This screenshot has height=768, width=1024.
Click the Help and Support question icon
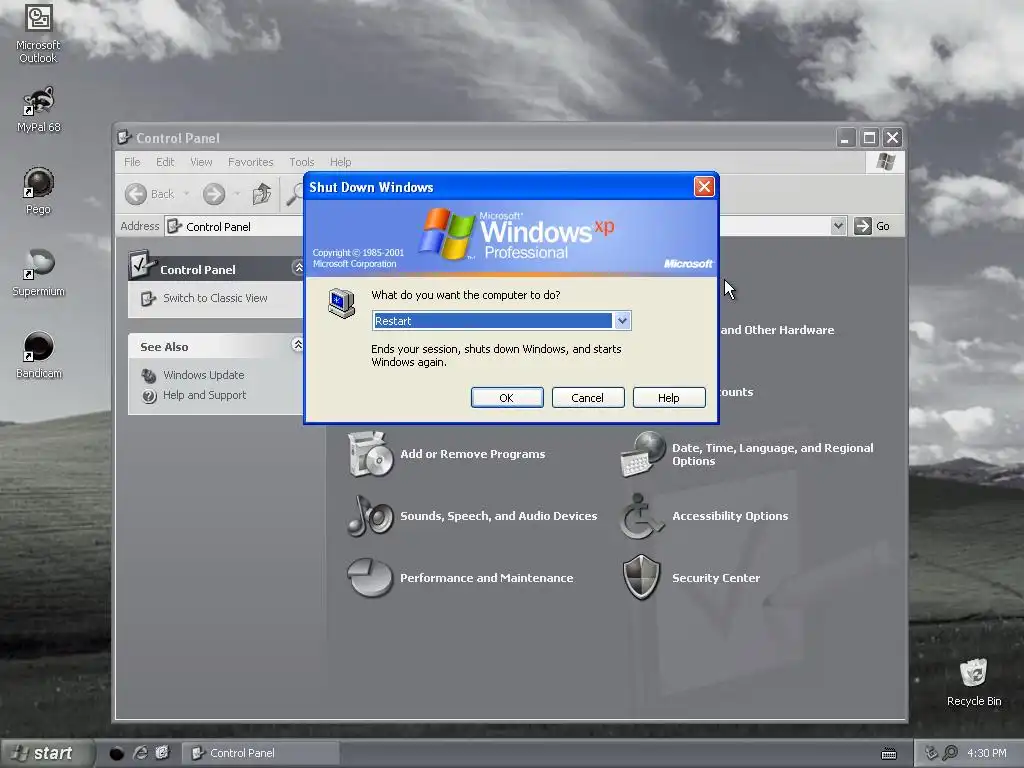(149, 396)
